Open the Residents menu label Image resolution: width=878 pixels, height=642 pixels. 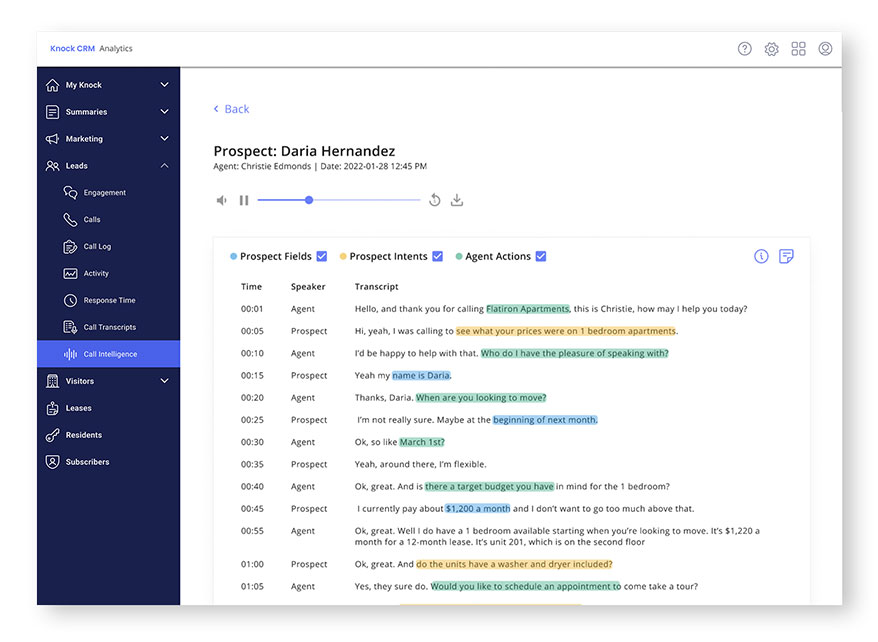83,435
